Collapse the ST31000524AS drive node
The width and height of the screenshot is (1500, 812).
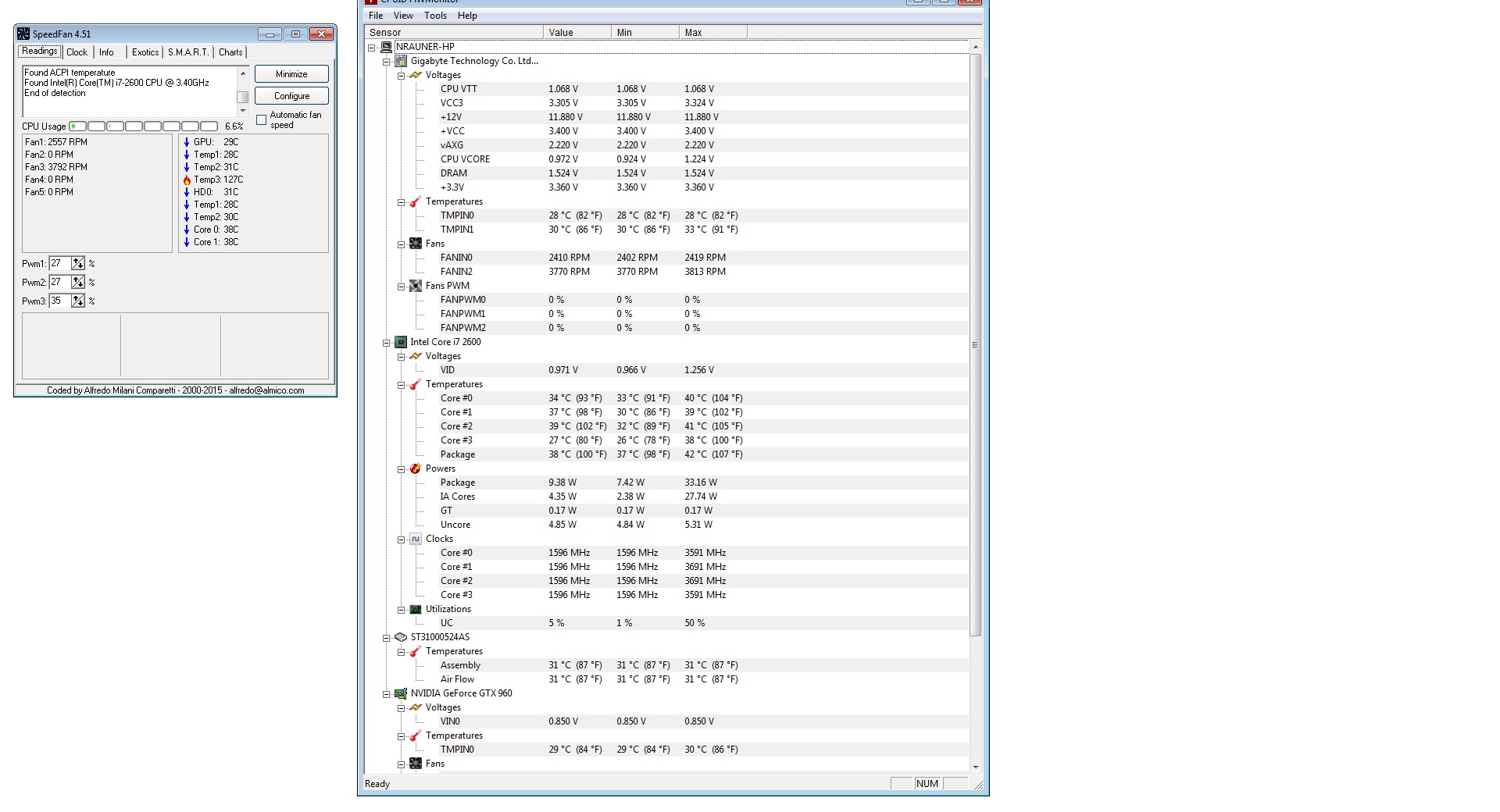pyautogui.click(x=386, y=638)
